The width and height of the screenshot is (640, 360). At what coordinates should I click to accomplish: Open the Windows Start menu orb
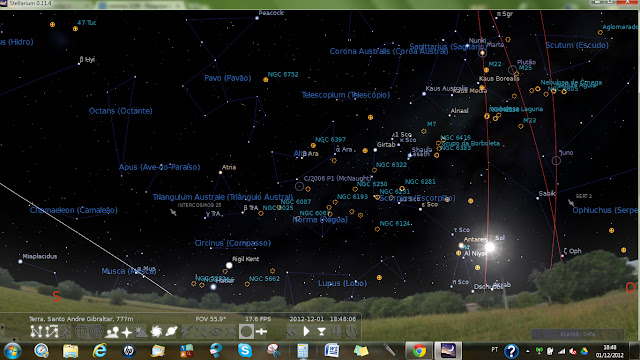click(x=12, y=351)
